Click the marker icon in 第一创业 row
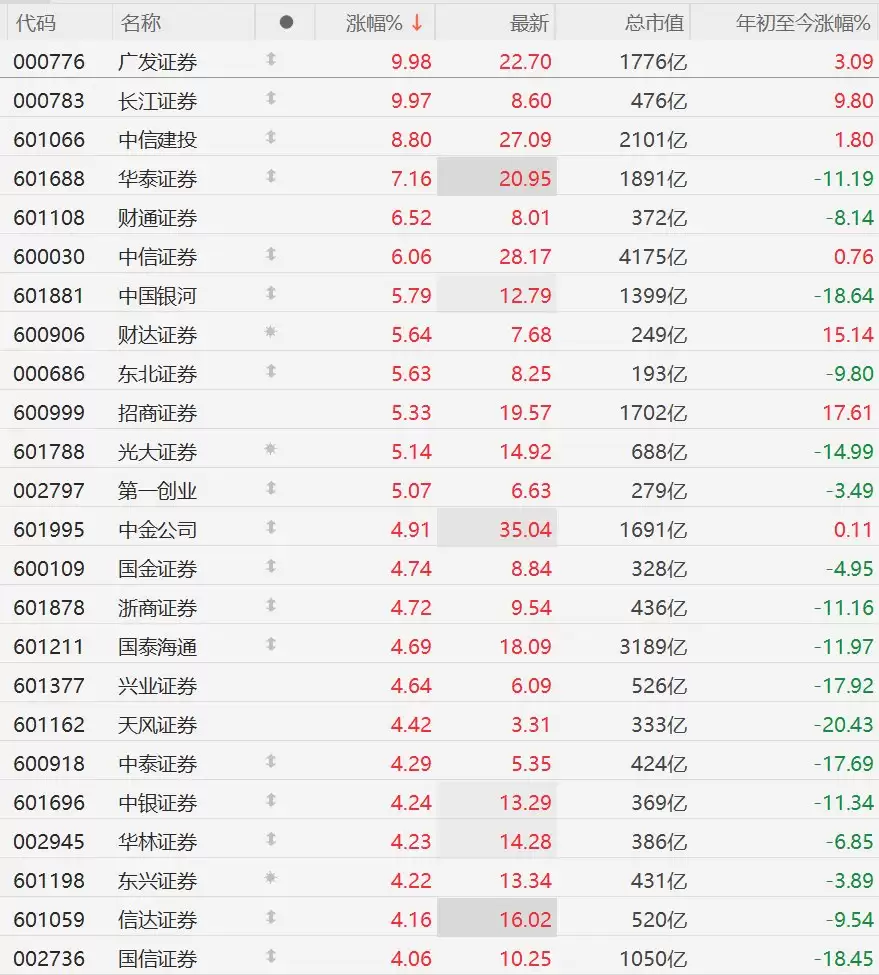Viewport: 879px width, 975px height. pyautogui.click(x=270, y=488)
